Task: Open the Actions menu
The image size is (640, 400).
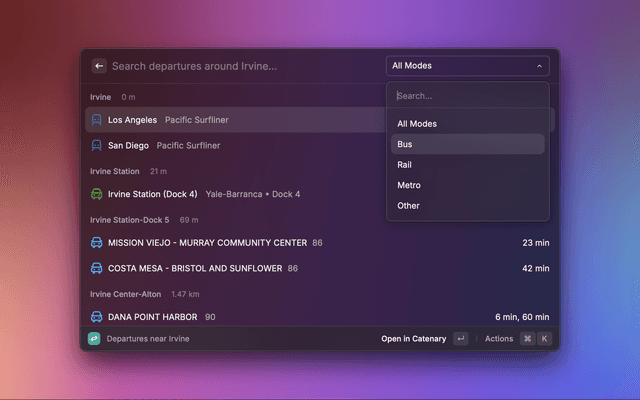Action: 499,339
